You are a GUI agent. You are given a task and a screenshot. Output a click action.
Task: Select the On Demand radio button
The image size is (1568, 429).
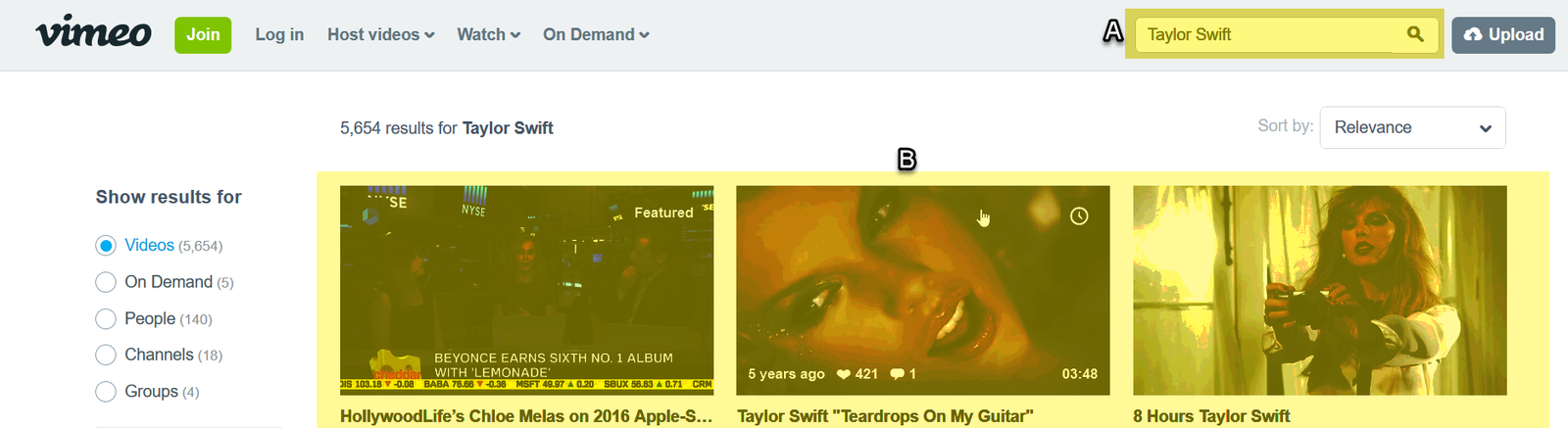[106, 282]
